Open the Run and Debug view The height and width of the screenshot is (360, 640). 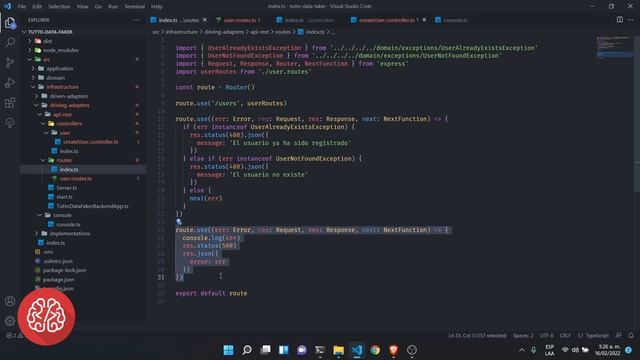tap(10, 82)
